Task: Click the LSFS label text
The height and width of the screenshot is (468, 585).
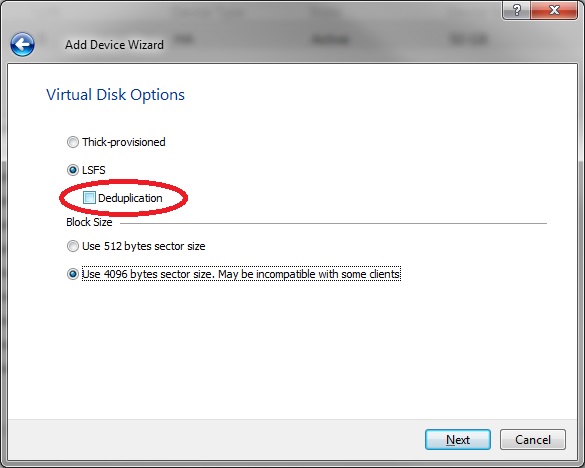Action: click(94, 170)
